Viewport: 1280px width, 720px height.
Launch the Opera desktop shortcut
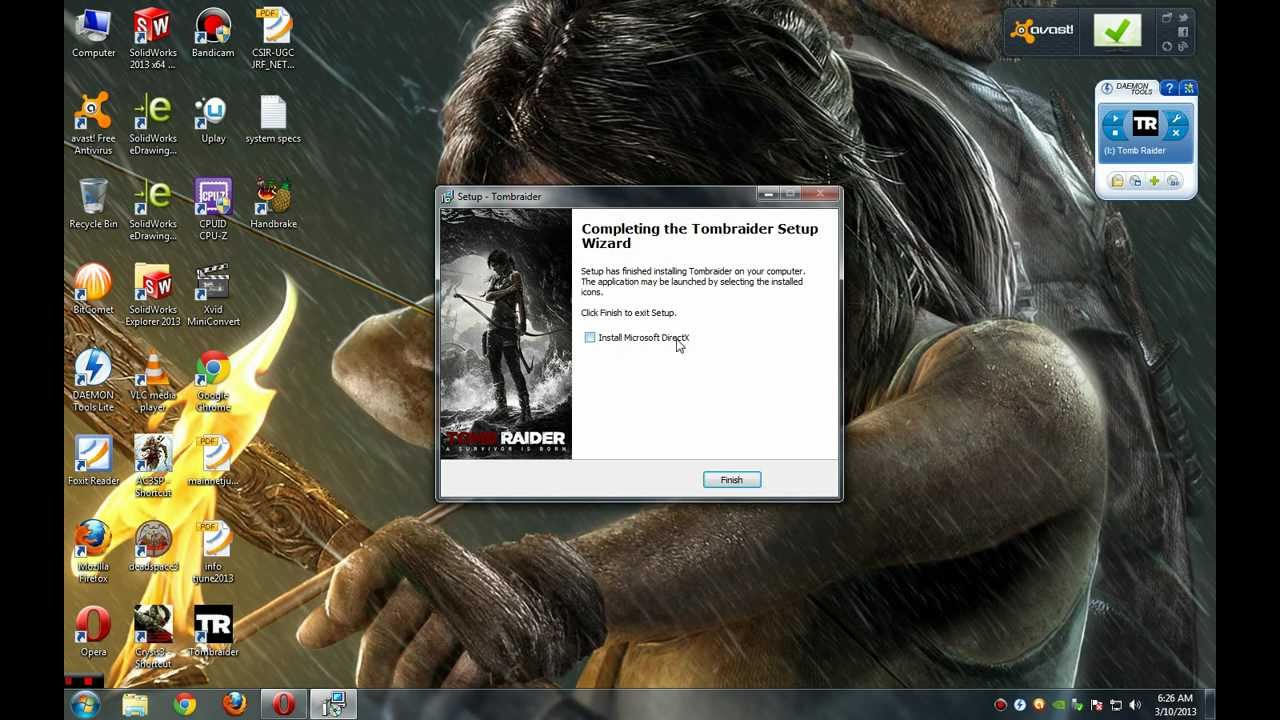[93, 632]
